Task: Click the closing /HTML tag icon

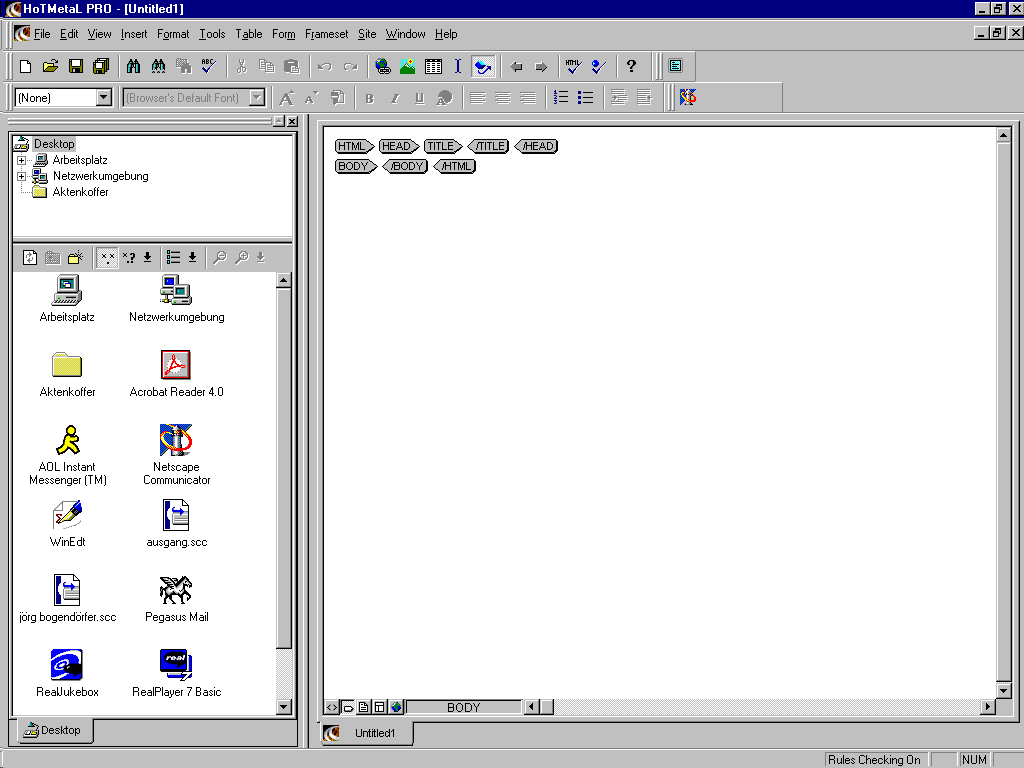Action: pyautogui.click(x=455, y=167)
